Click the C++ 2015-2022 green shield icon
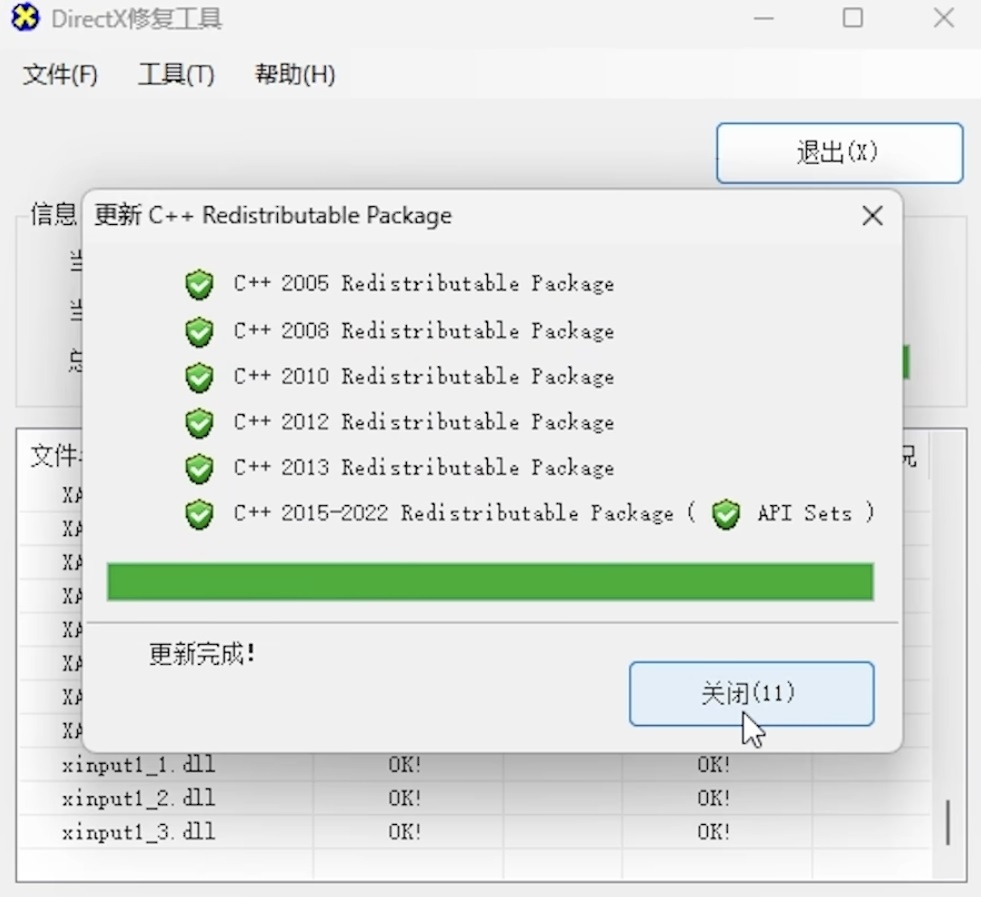 [200, 514]
